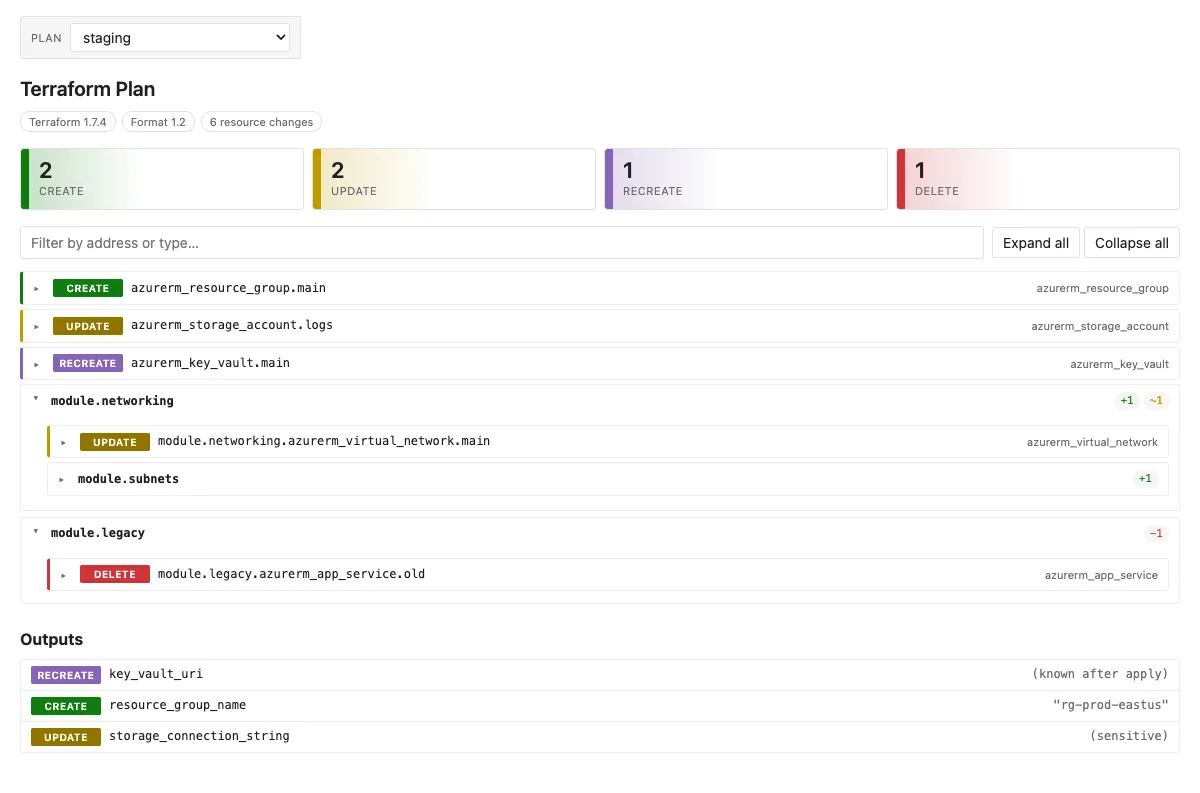
Task: Click the +1 count badge on module.networking
Action: click(x=1127, y=400)
